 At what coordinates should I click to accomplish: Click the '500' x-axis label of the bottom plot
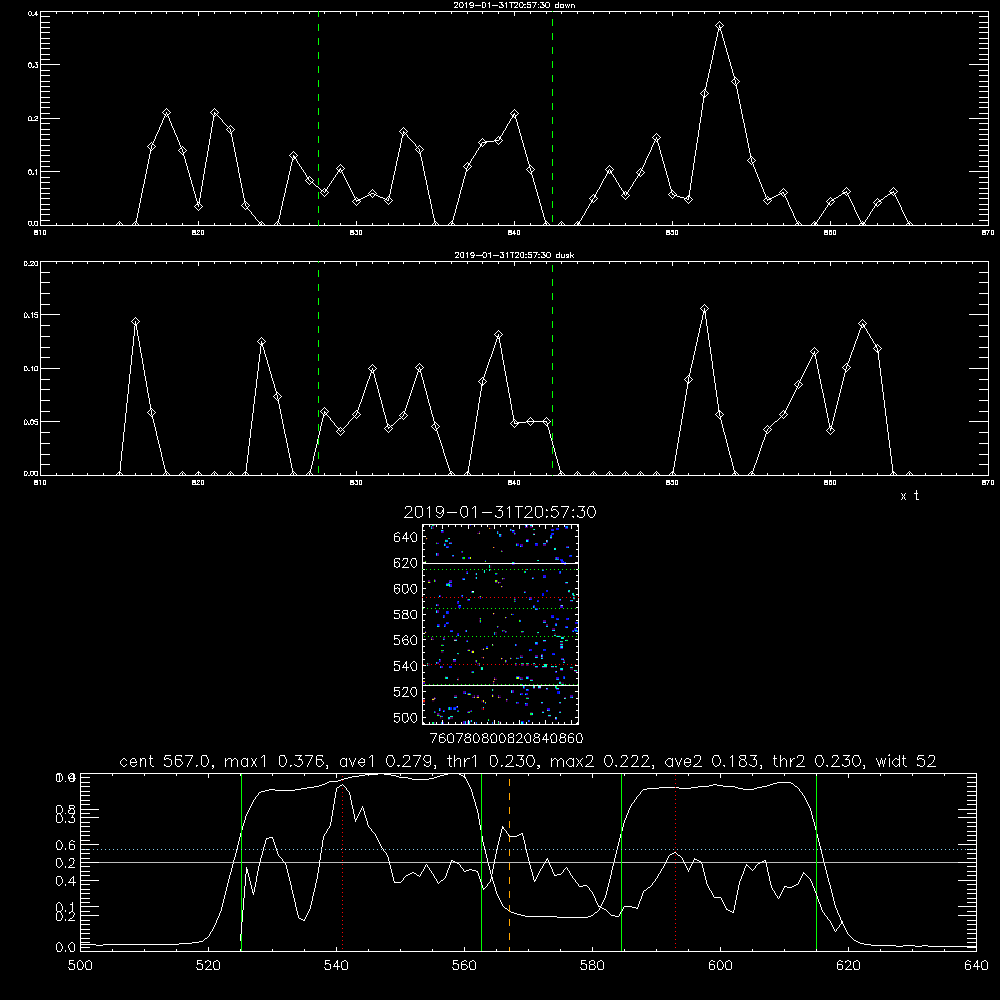[x=80, y=966]
